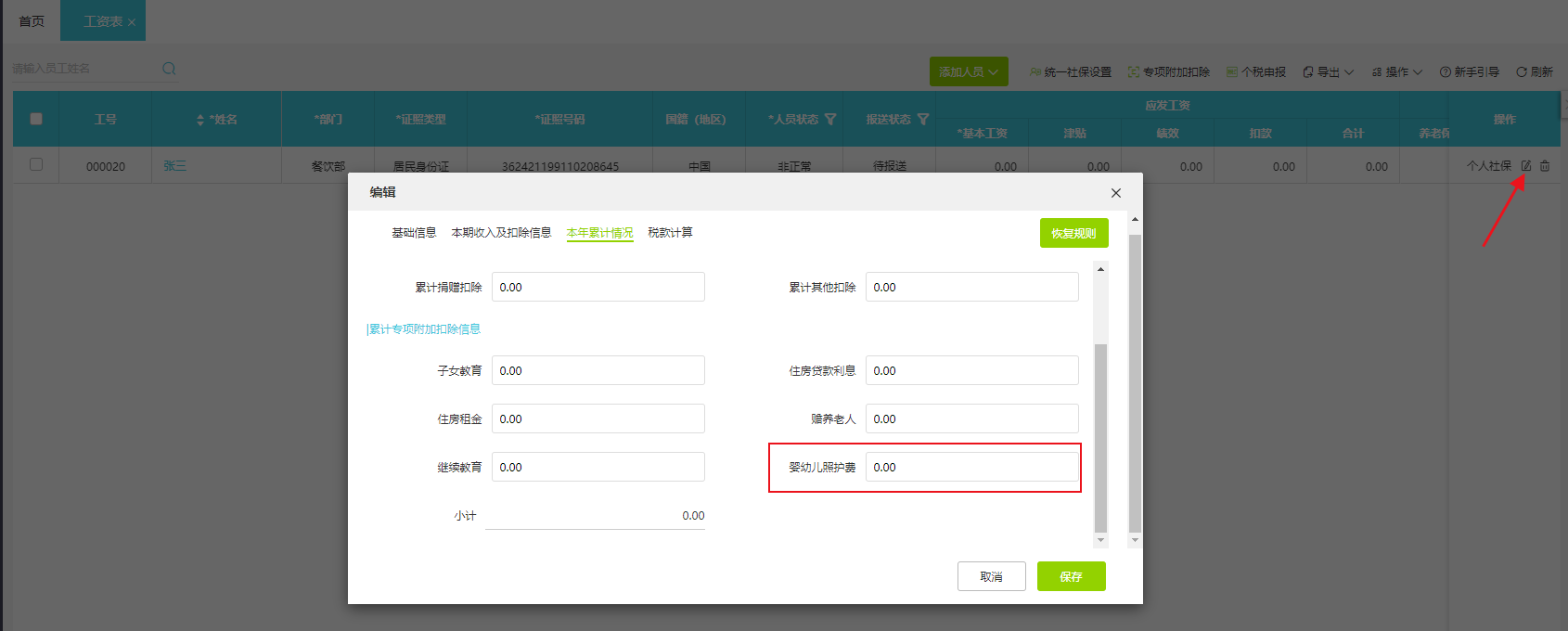Click the green 保存 button
Viewport: 1568px width, 631px height.
pos(1071,576)
